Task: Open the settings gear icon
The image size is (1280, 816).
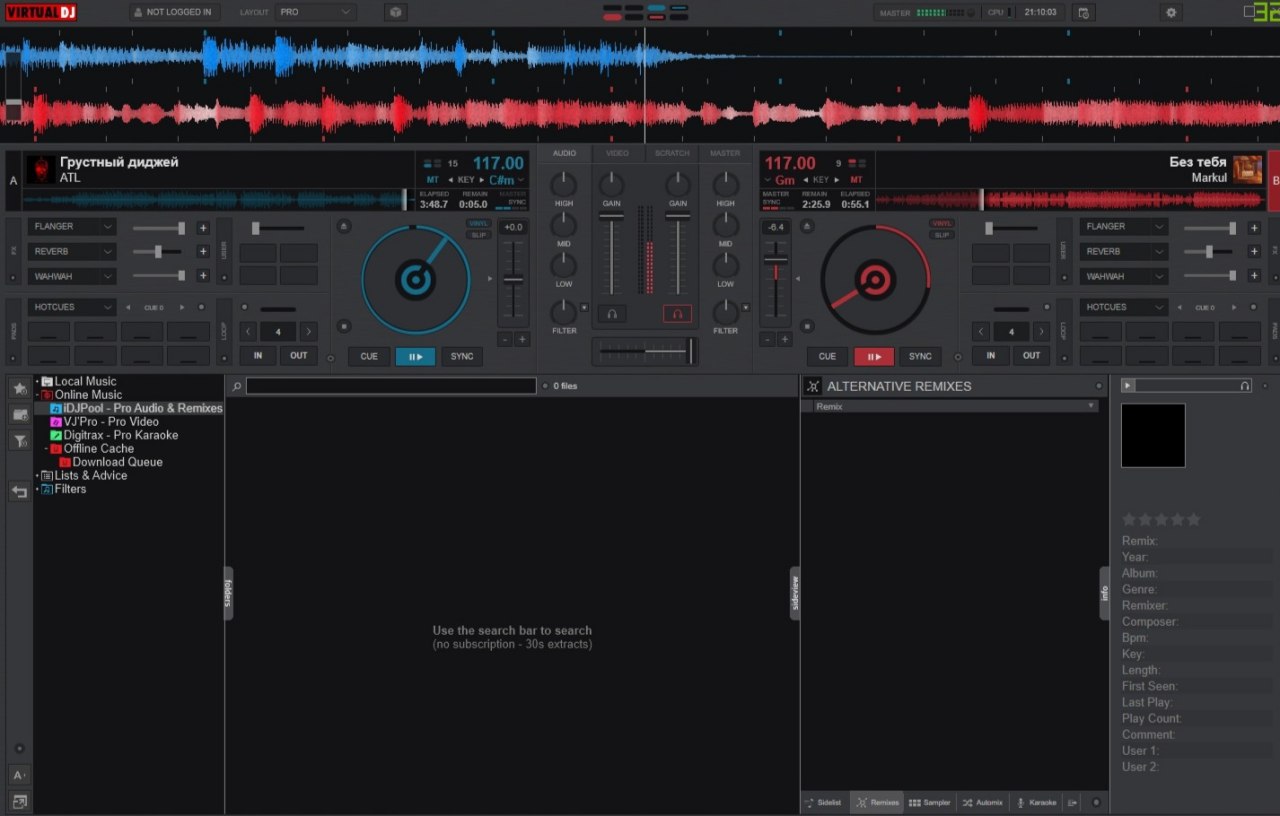Action: (x=1171, y=12)
